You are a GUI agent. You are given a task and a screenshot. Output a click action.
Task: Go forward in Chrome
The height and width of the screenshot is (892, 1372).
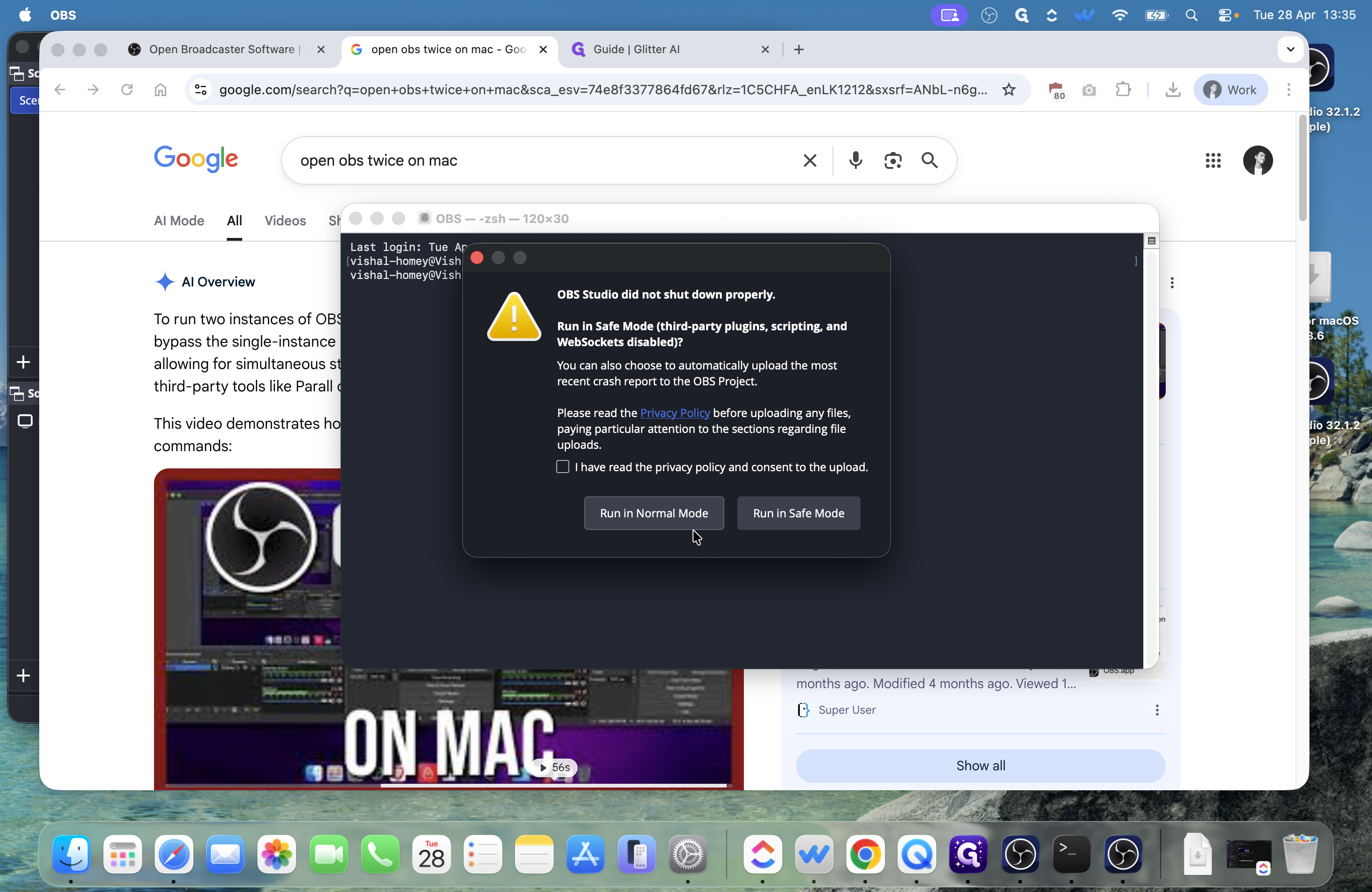93,90
